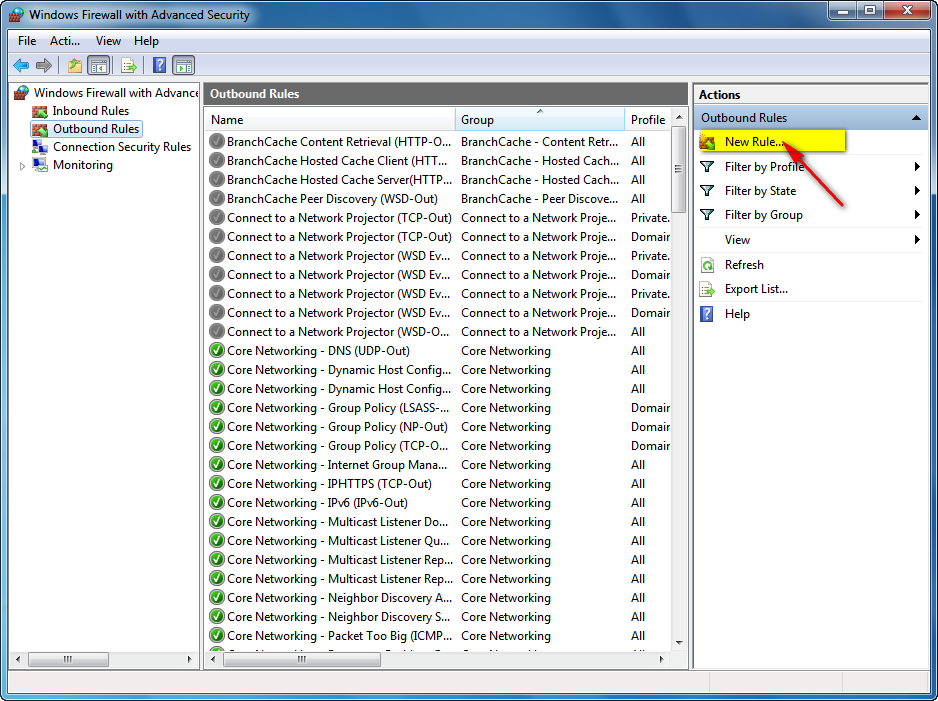Click Export List... in Actions pane
Screen dimensions: 938x701
(756, 289)
